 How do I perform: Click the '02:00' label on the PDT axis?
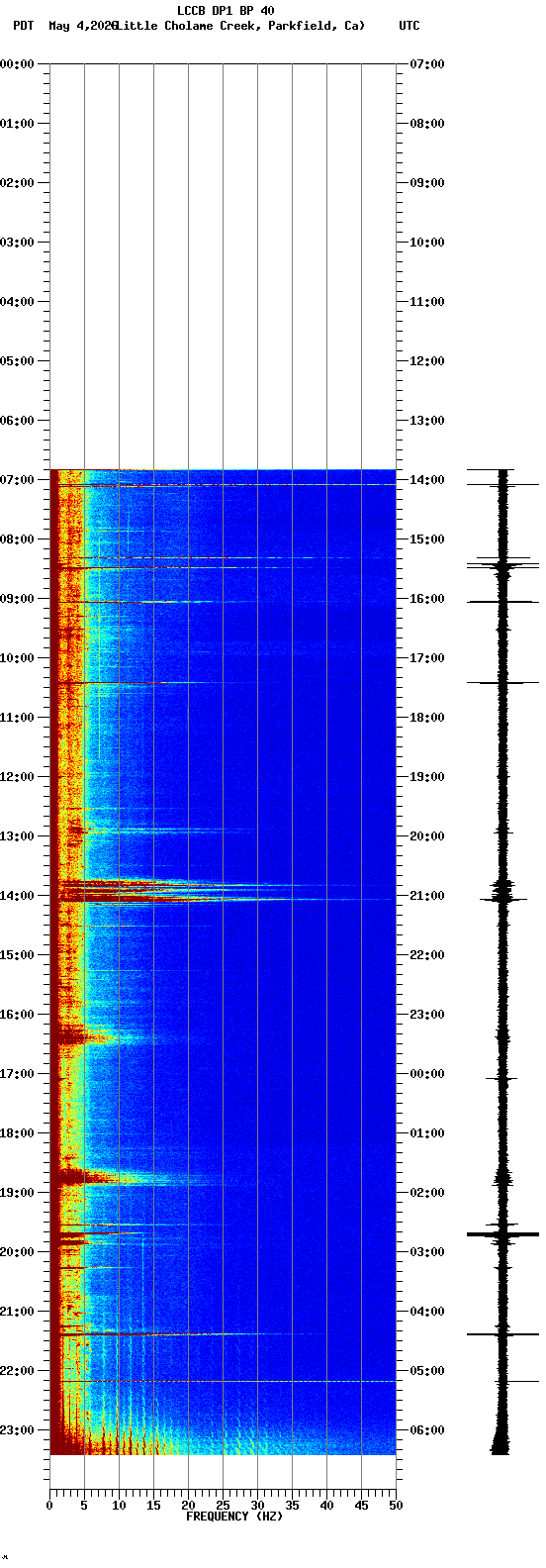(18, 183)
